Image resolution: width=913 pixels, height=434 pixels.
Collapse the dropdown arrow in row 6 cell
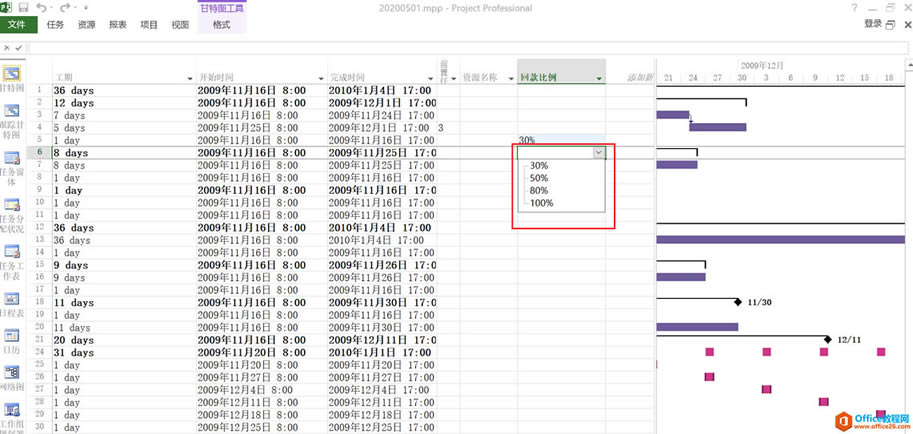(x=598, y=153)
